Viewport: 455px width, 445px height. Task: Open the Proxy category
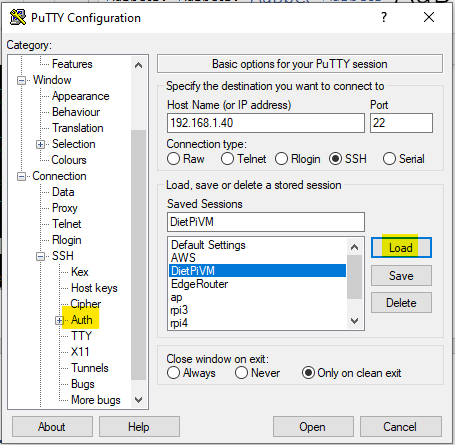coord(65,208)
